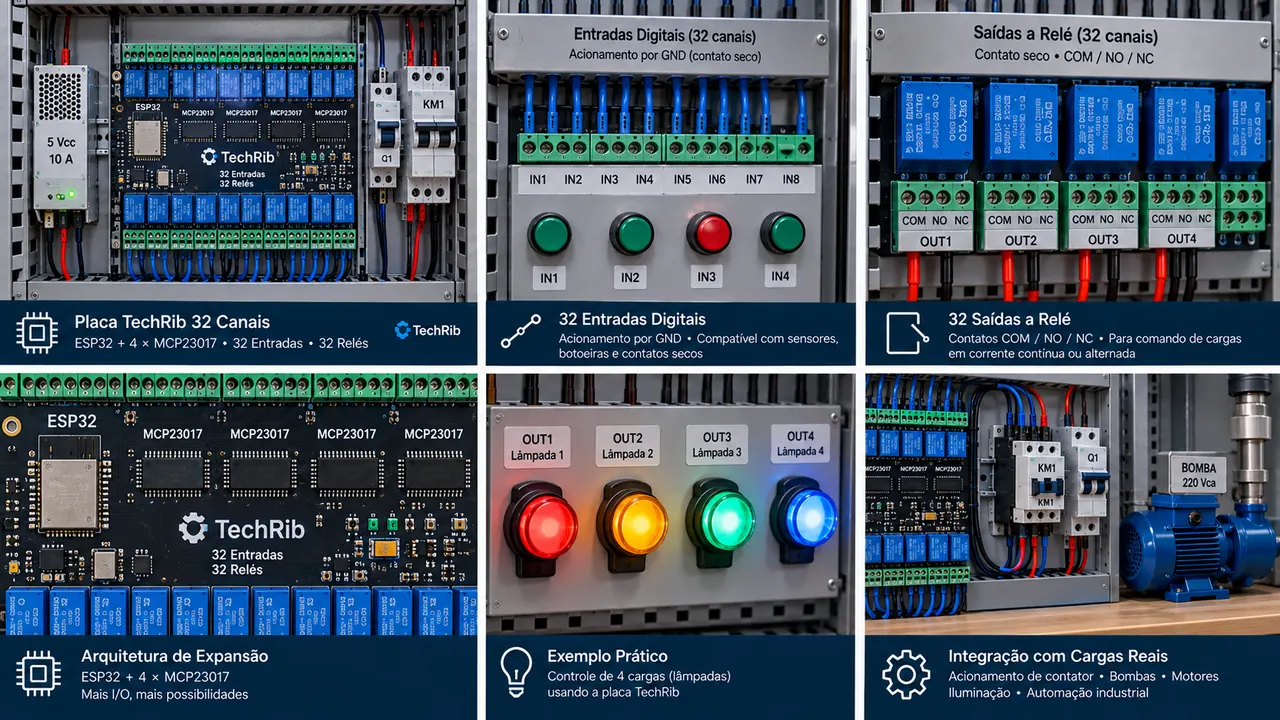Screen dimensions: 1280x720
Task: Click the red pushbutton above the IN3 label
Action: [709, 233]
